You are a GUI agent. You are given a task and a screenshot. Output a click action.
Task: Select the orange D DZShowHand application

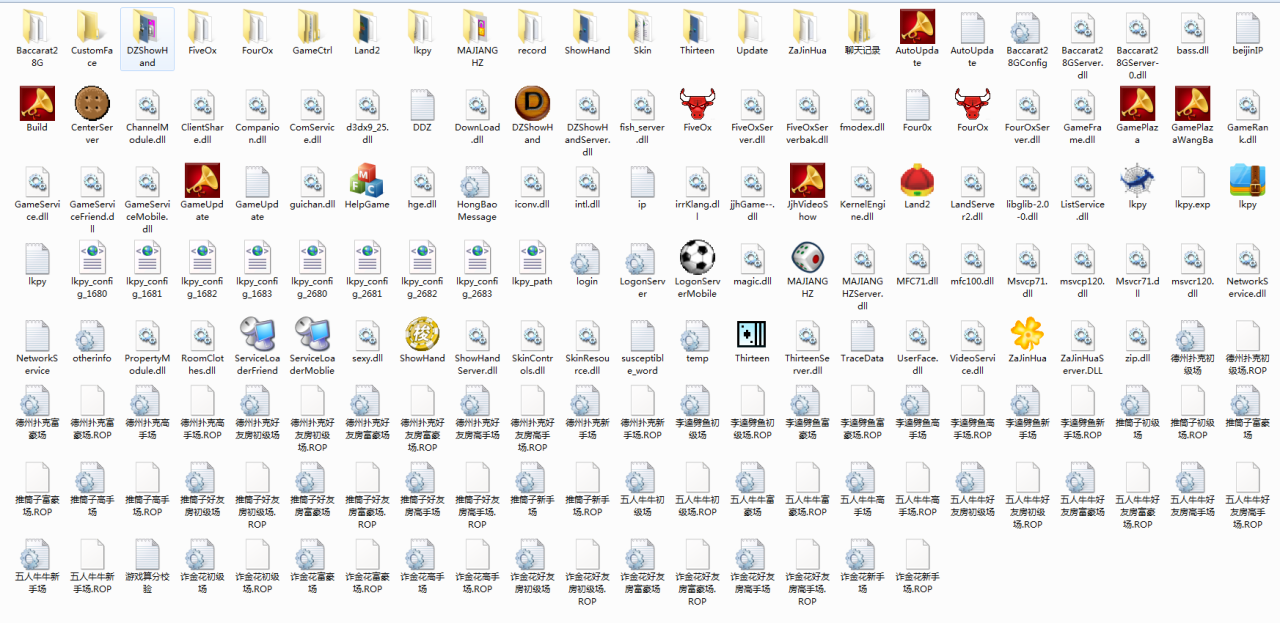[x=532, y=104]
